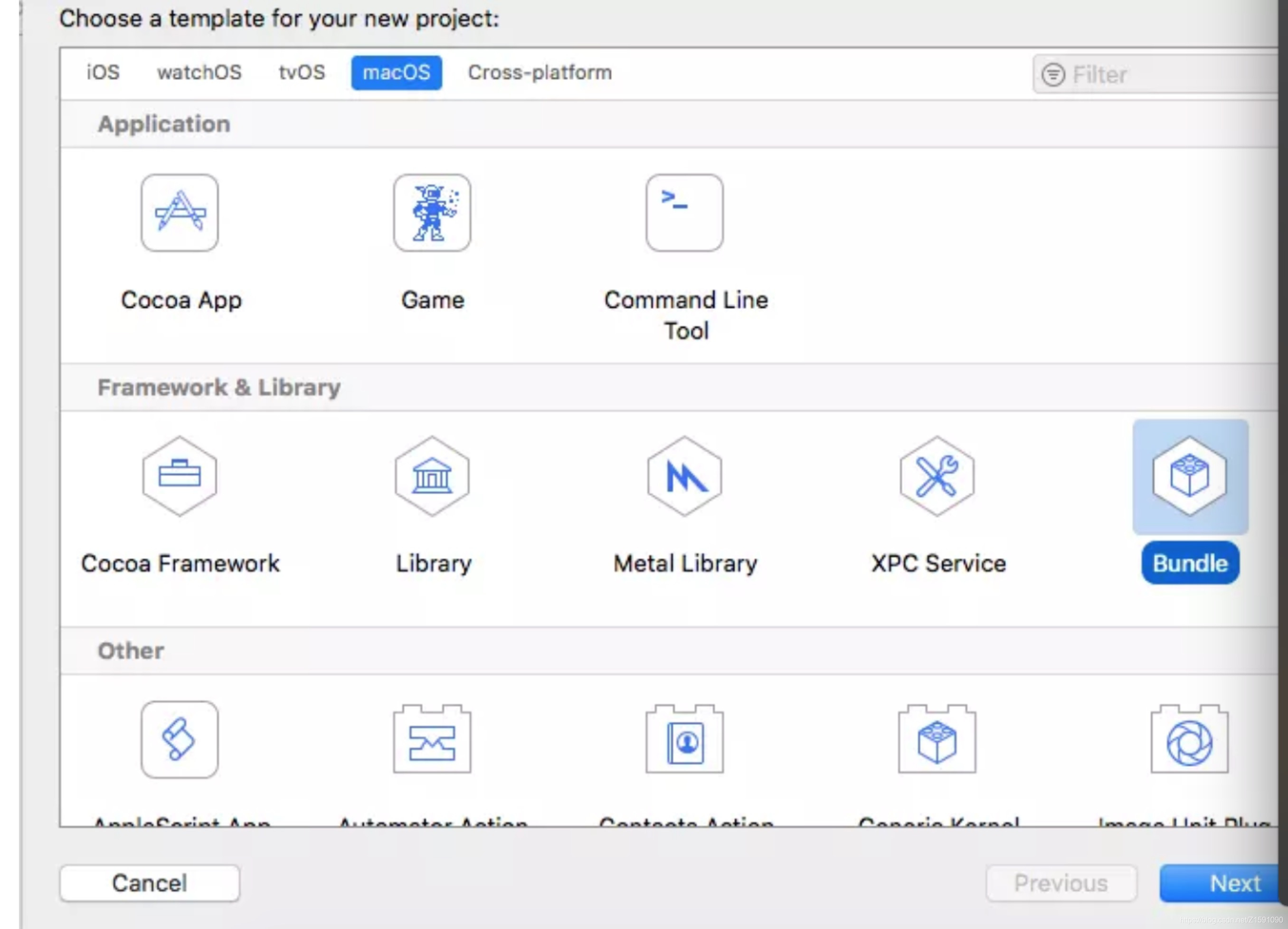Viewport: 1288px width, 929px height.
Task: Choose the Automator Action template icon
Action: tap(432, 739)
